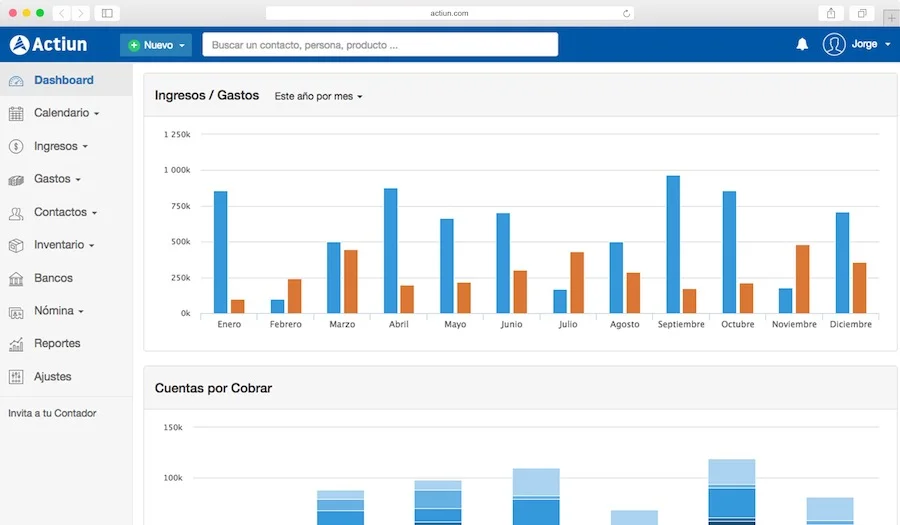Click the blue Diciembre income bar

tap(843, 263)
